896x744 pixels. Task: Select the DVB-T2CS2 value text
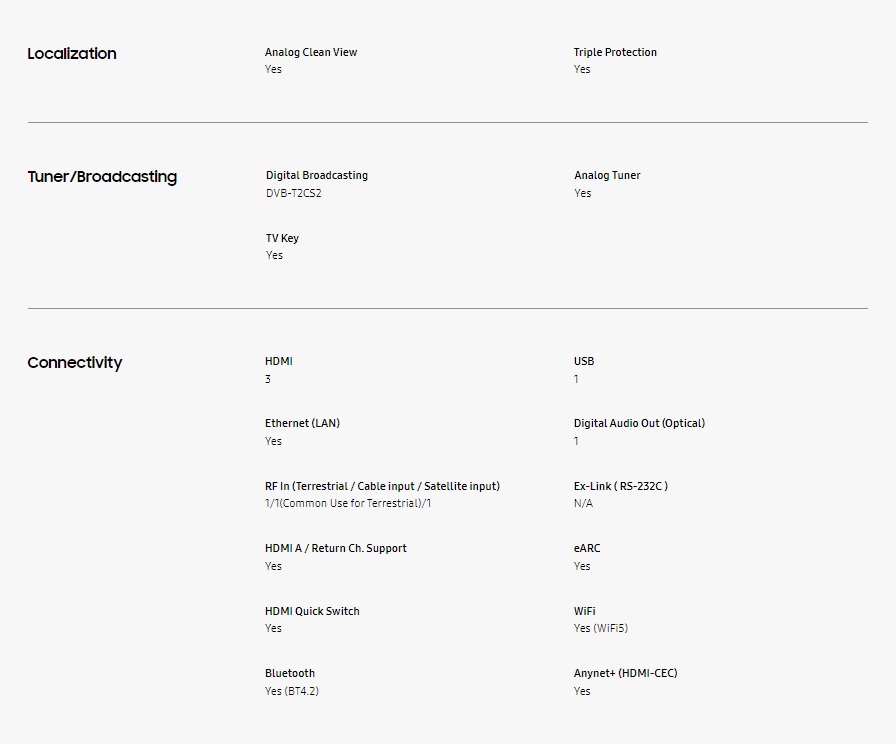(294, 193)
